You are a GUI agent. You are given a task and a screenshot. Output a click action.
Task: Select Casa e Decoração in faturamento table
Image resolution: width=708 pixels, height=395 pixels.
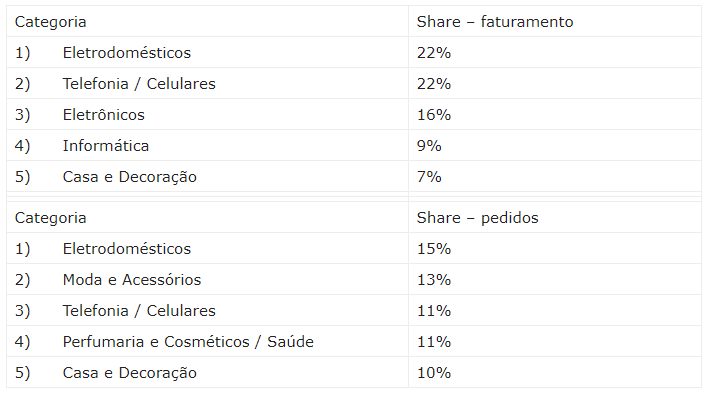pos(207,177)
